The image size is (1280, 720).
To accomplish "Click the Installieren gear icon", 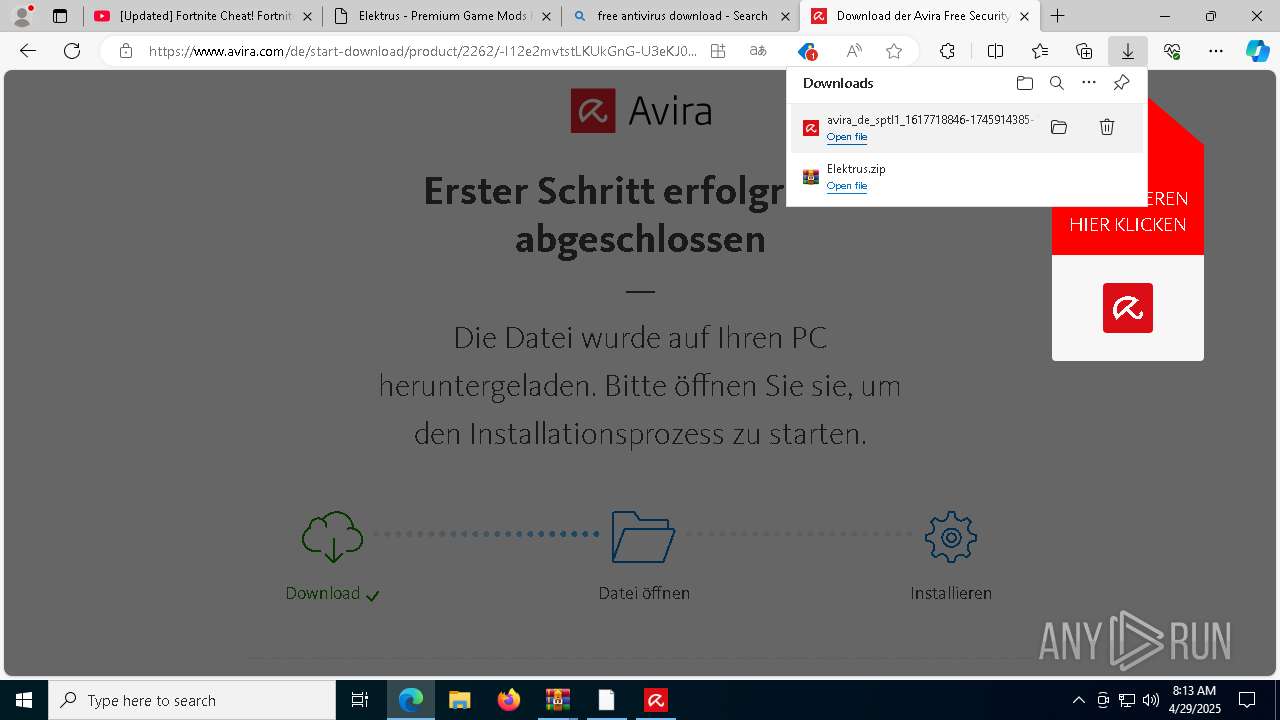I will click(x=951, y=537).
